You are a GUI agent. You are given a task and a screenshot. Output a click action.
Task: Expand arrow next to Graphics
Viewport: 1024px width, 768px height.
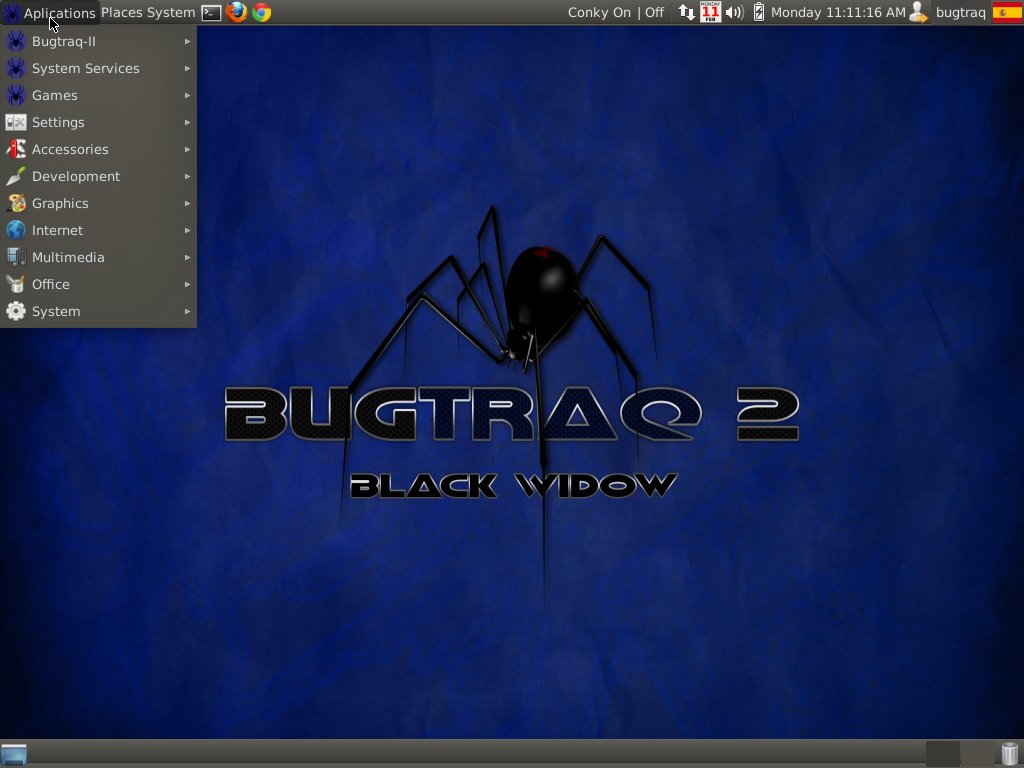[x=187, y=203]
